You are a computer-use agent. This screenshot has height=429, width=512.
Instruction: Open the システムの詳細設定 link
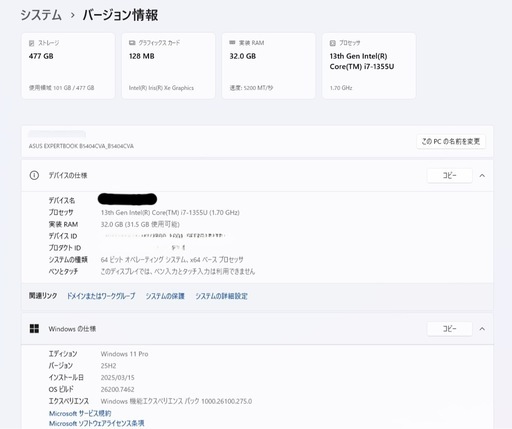click(x=221, y=296)
